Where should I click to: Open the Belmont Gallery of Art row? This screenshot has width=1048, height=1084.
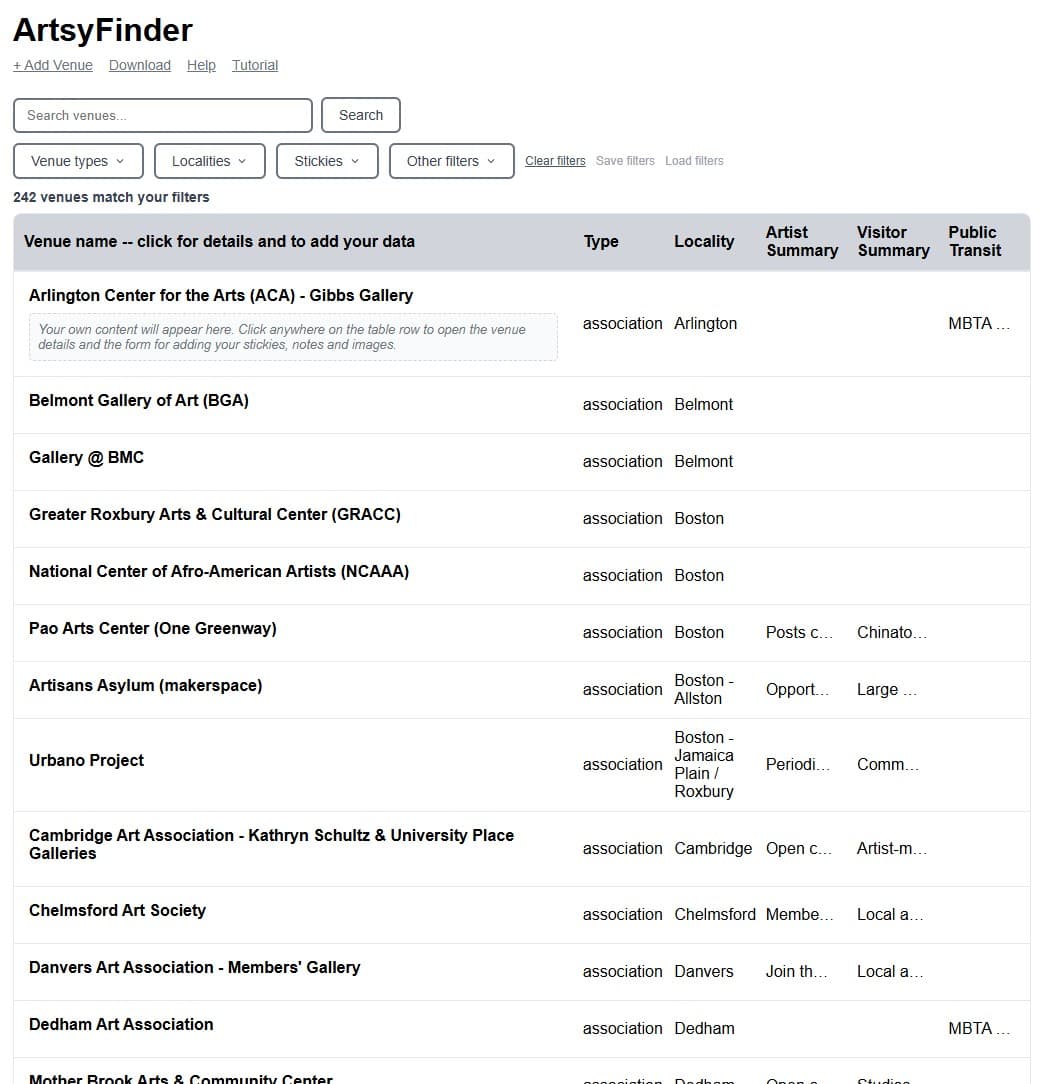point(138,400)
